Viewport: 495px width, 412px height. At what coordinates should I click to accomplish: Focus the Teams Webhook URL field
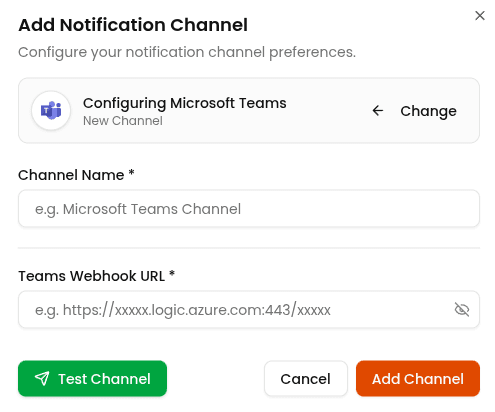pyautogui.click(x=249, y=310)
